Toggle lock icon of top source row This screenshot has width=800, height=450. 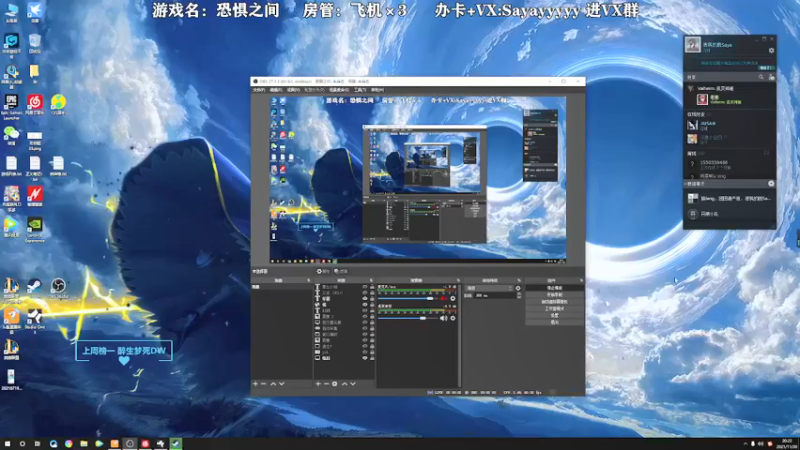372,287
